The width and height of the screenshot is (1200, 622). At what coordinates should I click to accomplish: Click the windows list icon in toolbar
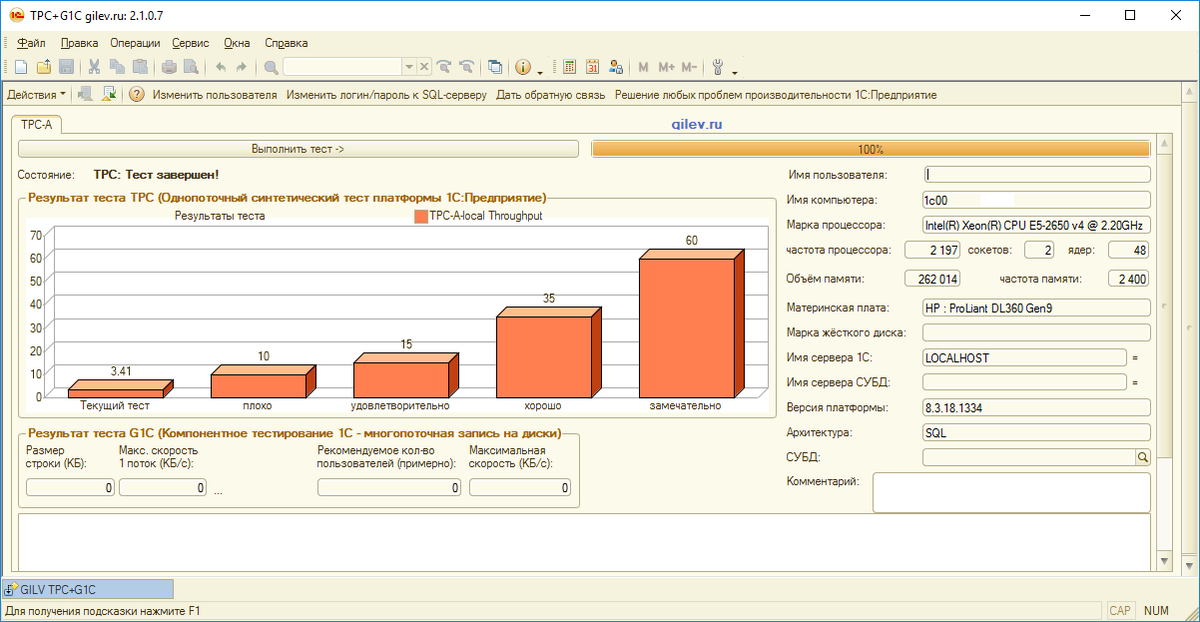[494, 67]
